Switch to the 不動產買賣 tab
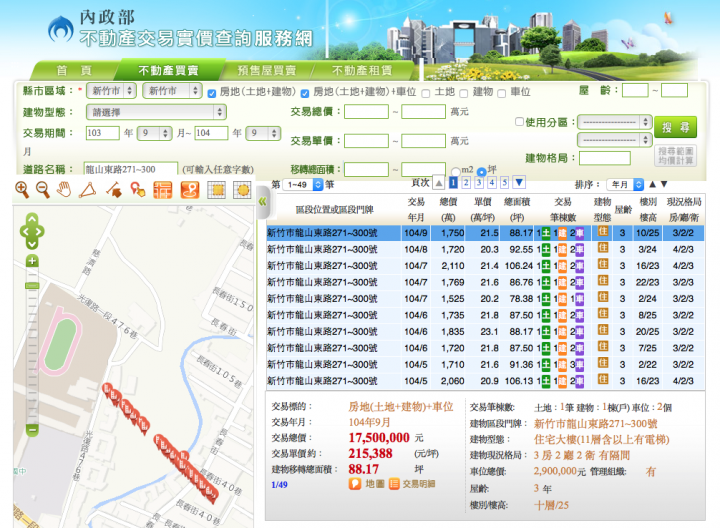This screenshot has width=720, height=528. coord(169,70)
